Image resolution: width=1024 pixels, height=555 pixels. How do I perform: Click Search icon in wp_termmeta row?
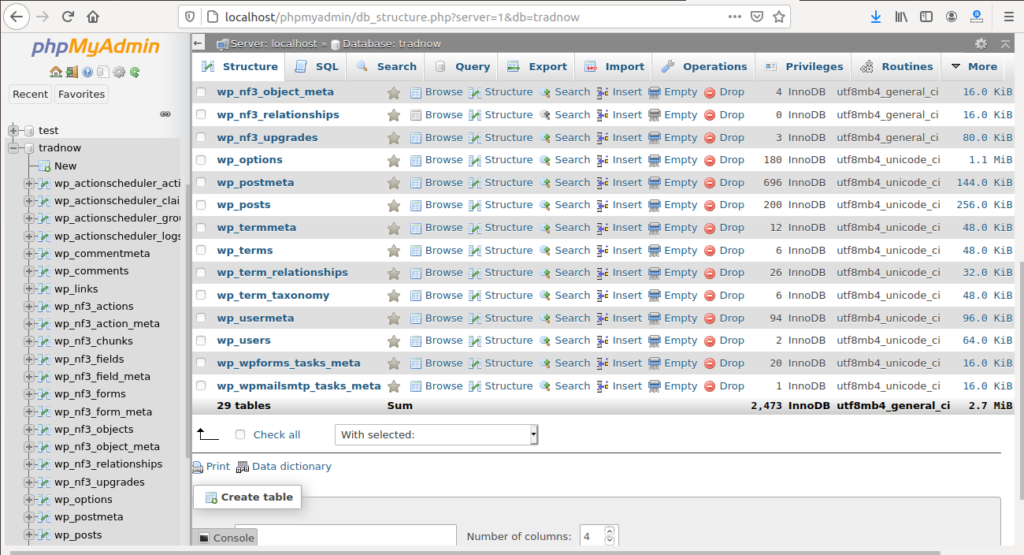coord(545,228)
